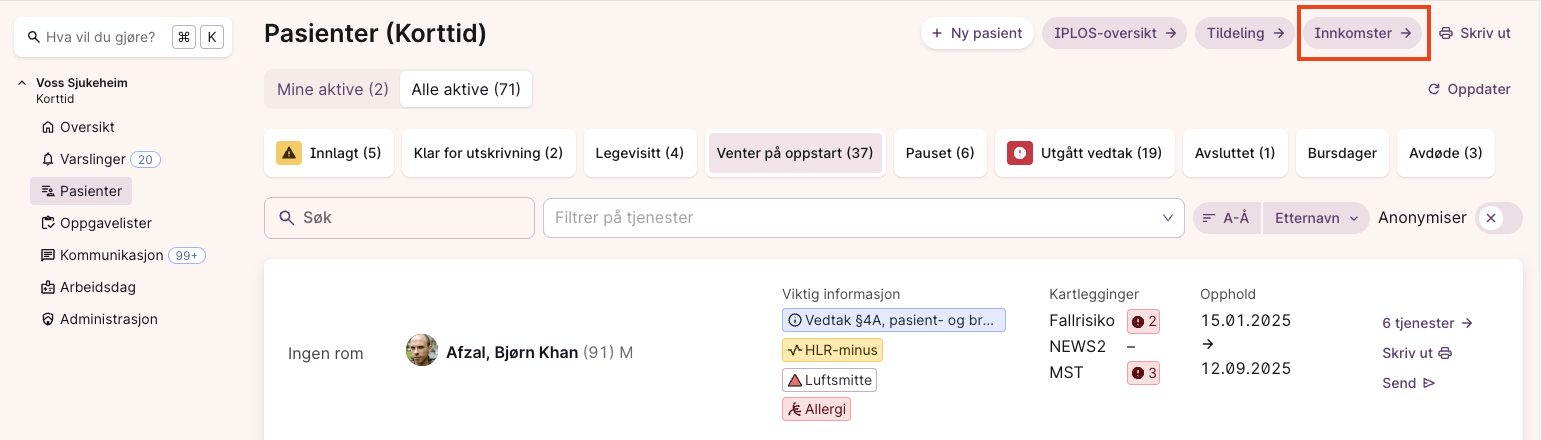Click the Søk search field
Screen dimensions: 1541x440
click(400, 218)
